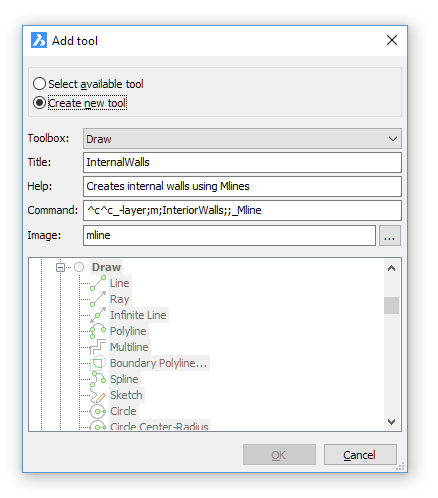Image resolution: width=438 pixels, height=498 pixels.
Task: Select the Ray tool icon
Action: tap(98, 299)
